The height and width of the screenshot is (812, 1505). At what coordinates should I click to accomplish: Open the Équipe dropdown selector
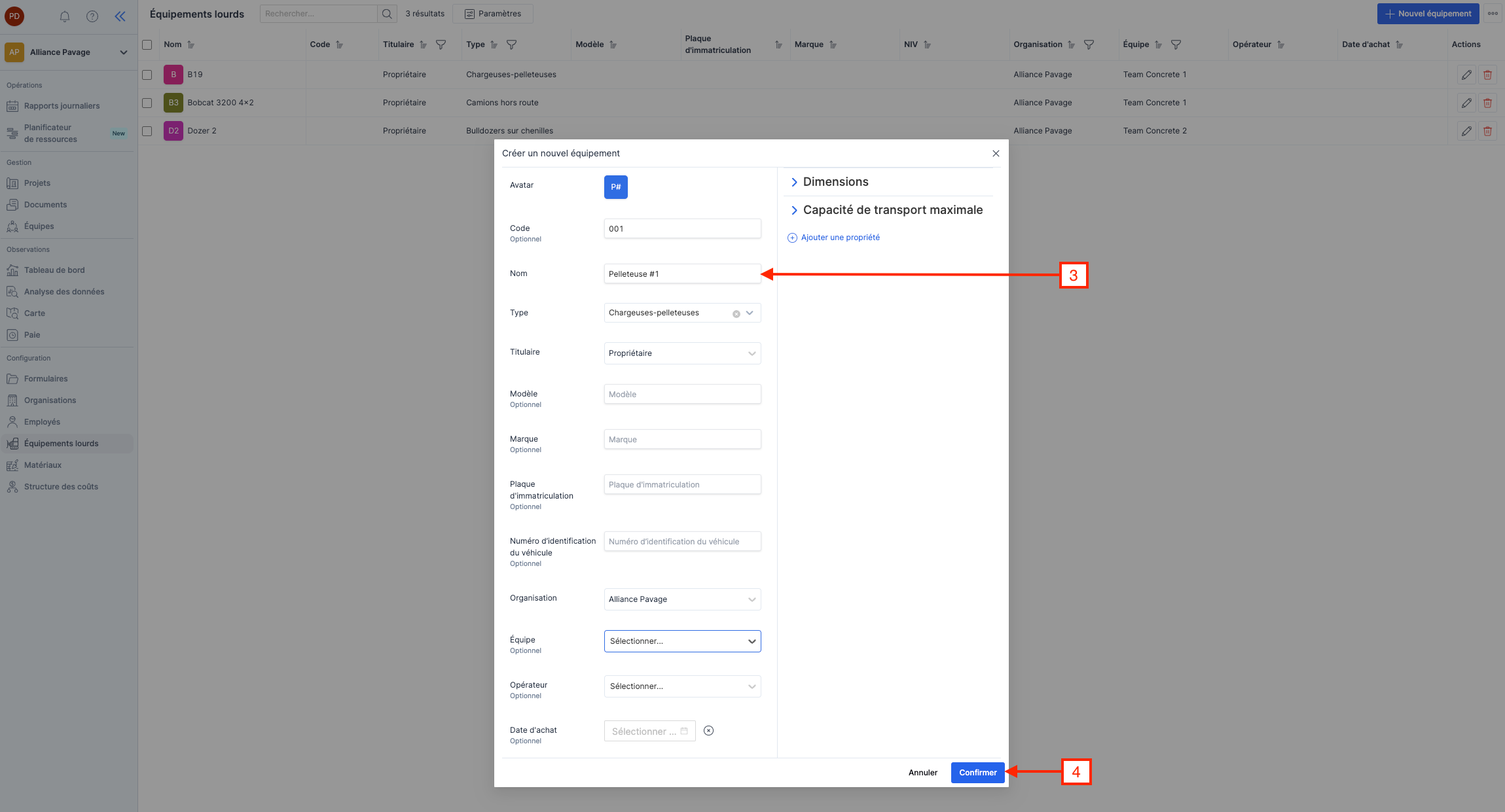click(x=682, y=641)
